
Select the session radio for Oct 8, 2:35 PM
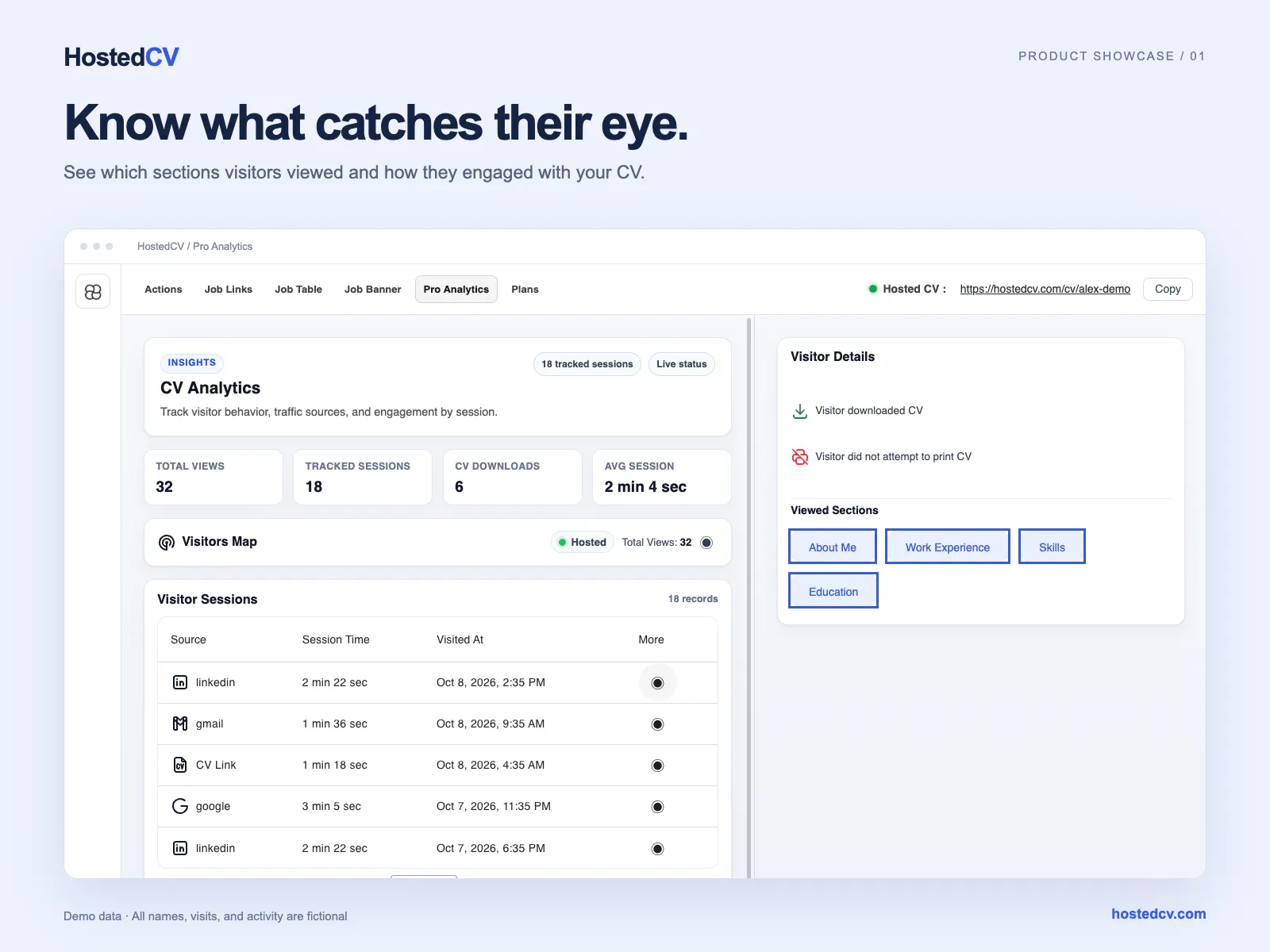(x=657, y=683)
